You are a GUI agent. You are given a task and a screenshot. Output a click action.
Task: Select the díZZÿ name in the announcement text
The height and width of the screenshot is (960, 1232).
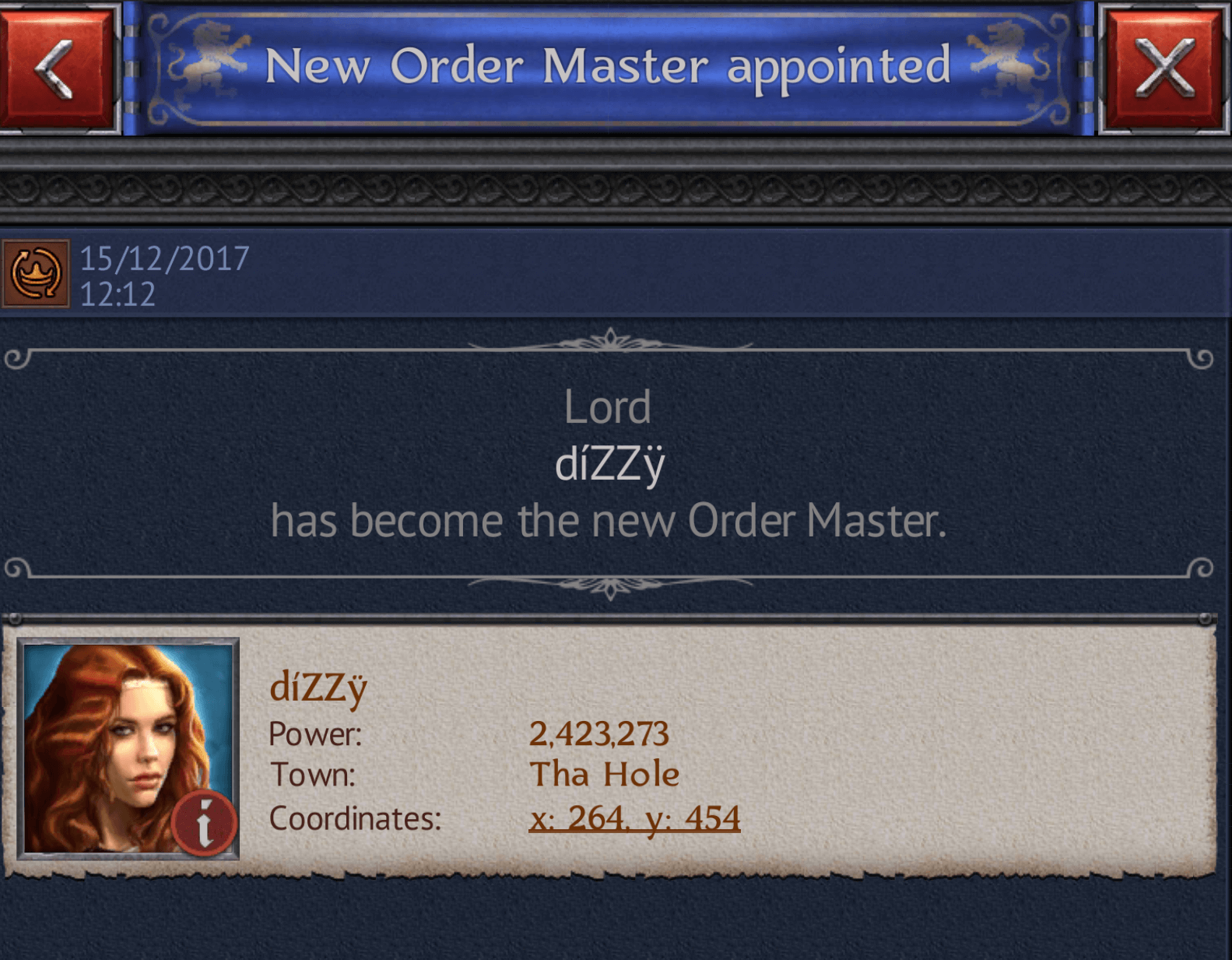tap(609, 465)
